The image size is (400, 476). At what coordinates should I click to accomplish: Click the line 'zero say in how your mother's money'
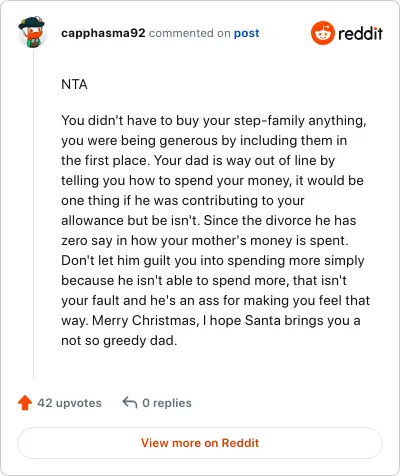[205, 241]
